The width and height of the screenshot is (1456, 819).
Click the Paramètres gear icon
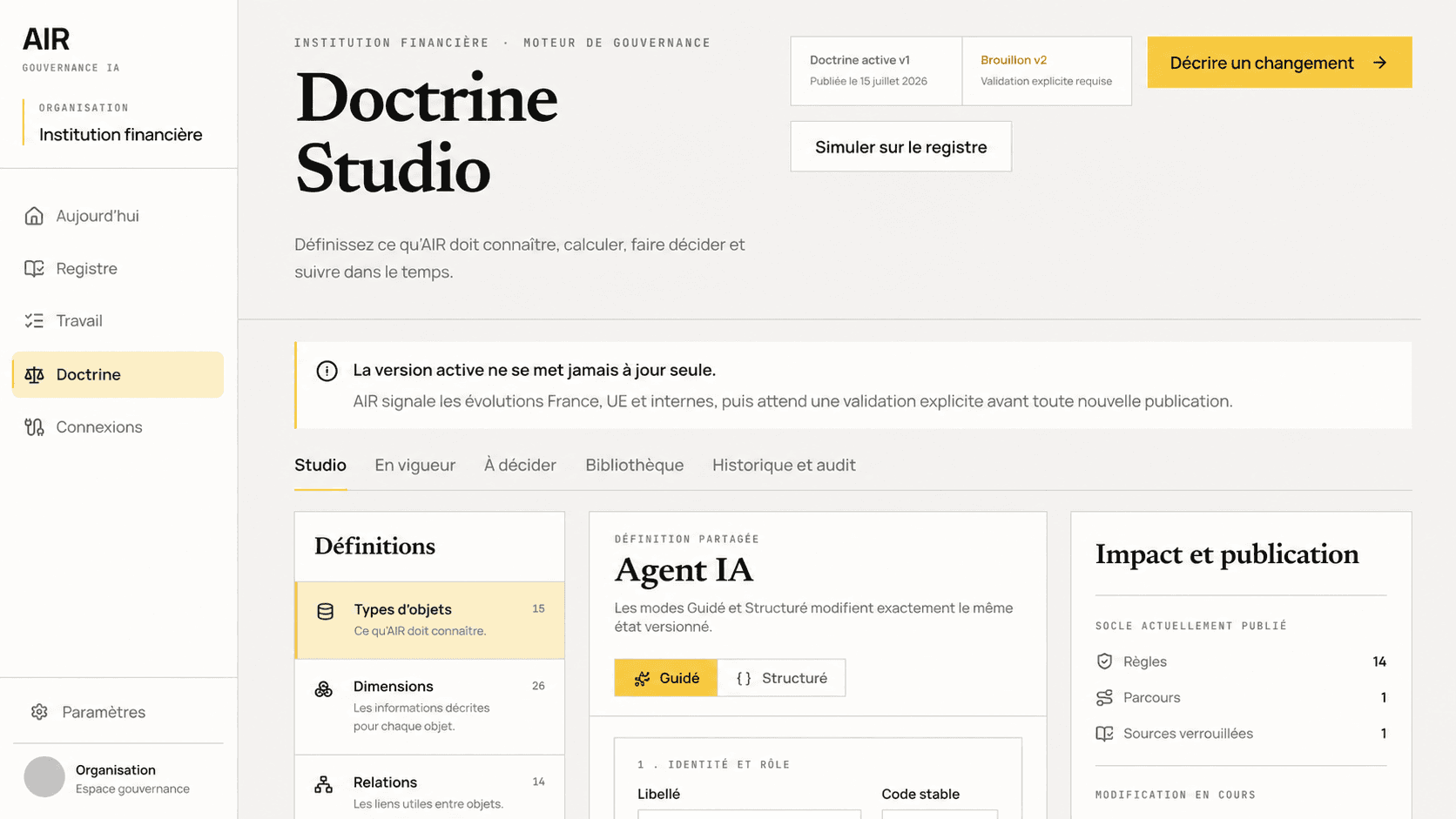click(x=39, y=712)
